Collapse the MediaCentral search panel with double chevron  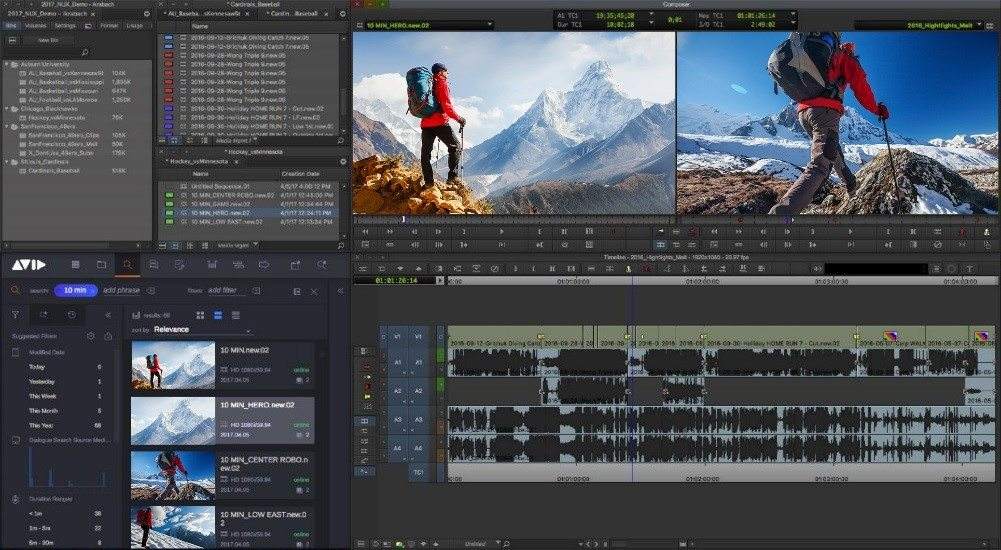point(340,291)
